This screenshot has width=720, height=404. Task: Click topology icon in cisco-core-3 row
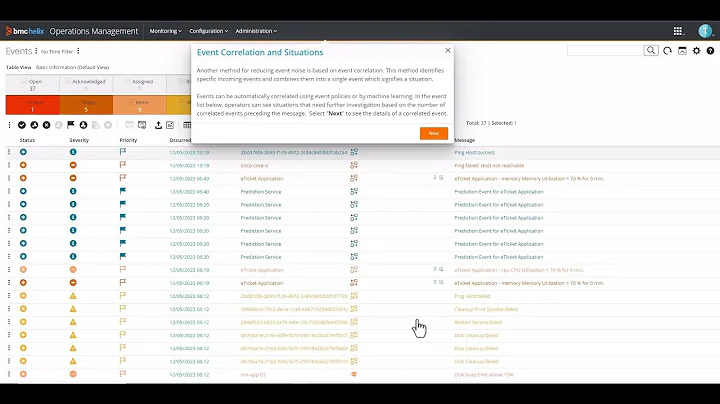354,165
